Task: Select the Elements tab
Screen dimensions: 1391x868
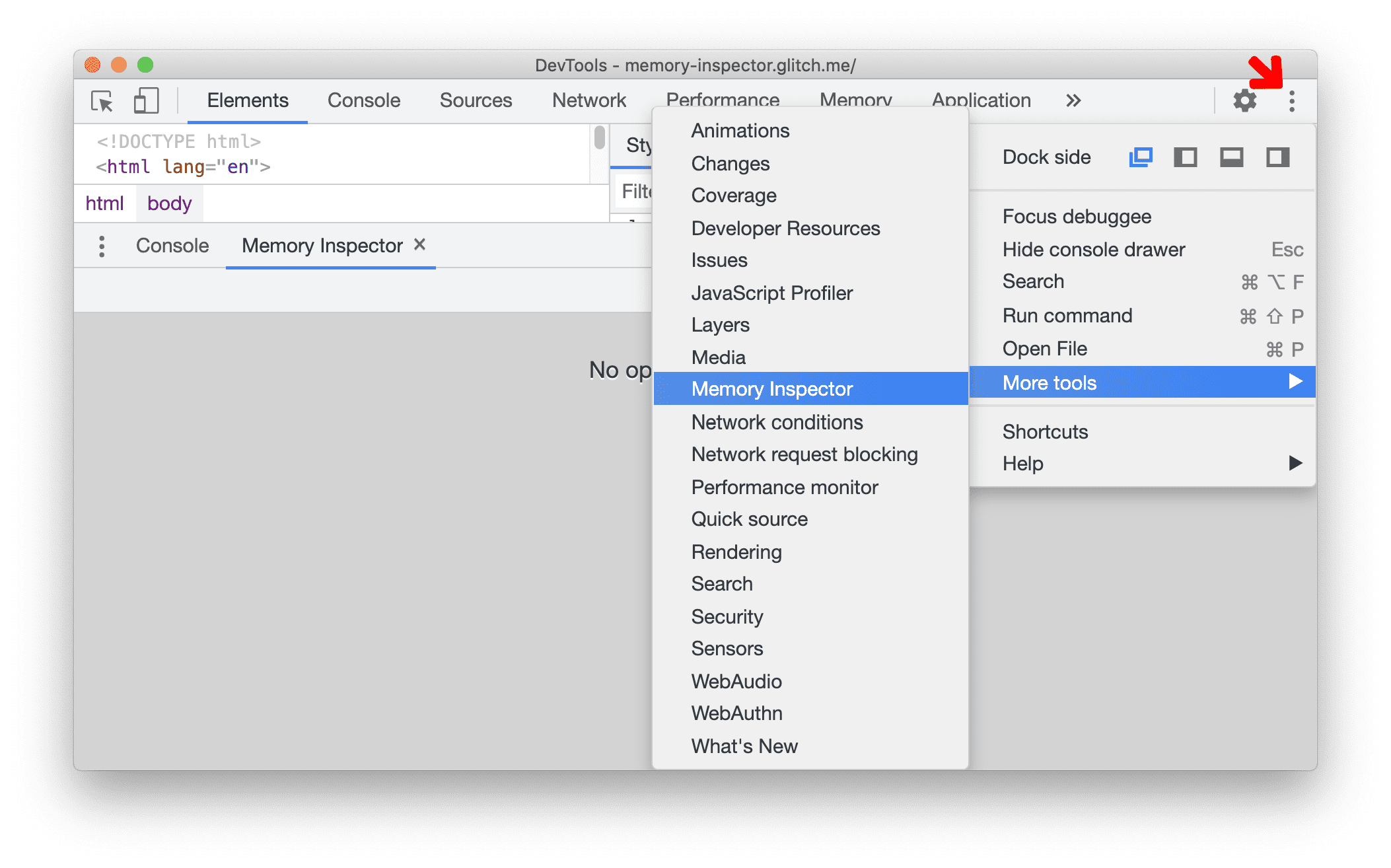Action: [247, 99]
